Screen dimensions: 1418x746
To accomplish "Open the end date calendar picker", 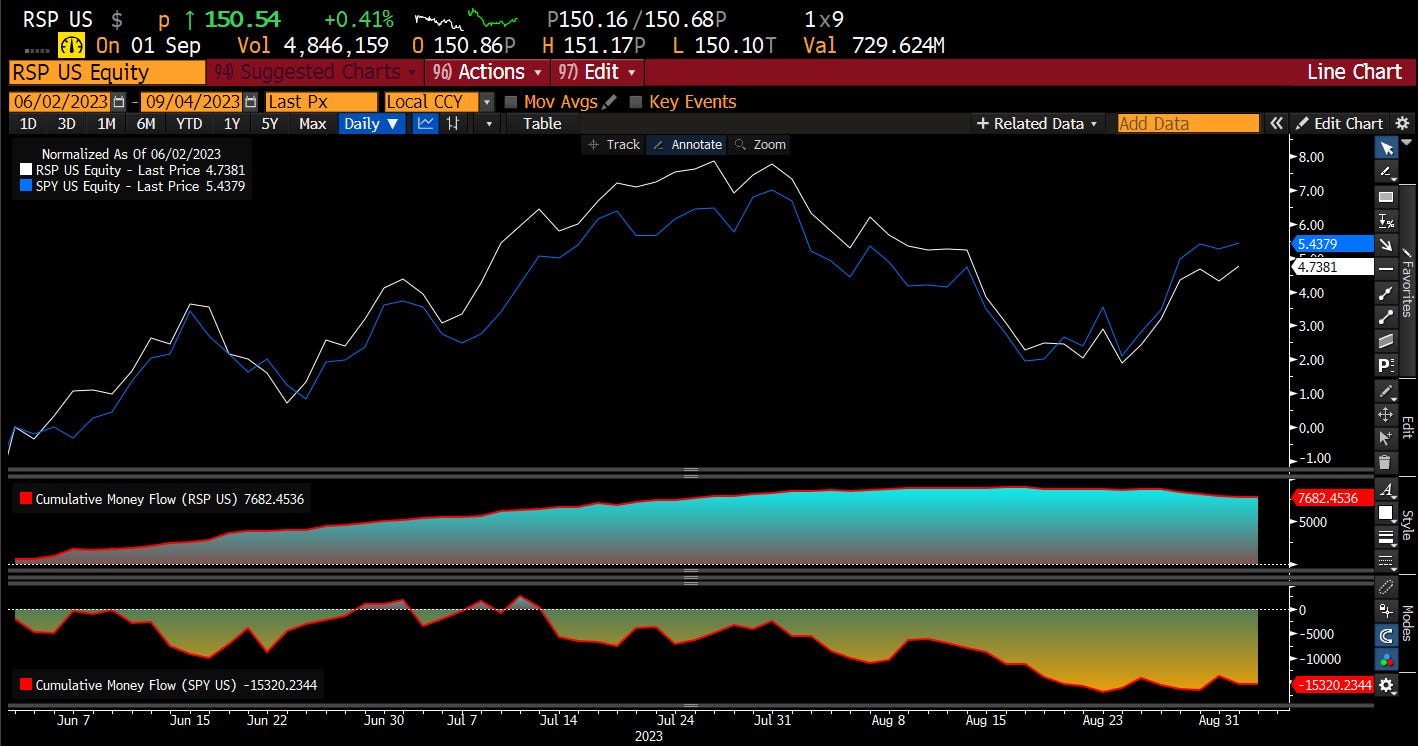I will [250, 101].
